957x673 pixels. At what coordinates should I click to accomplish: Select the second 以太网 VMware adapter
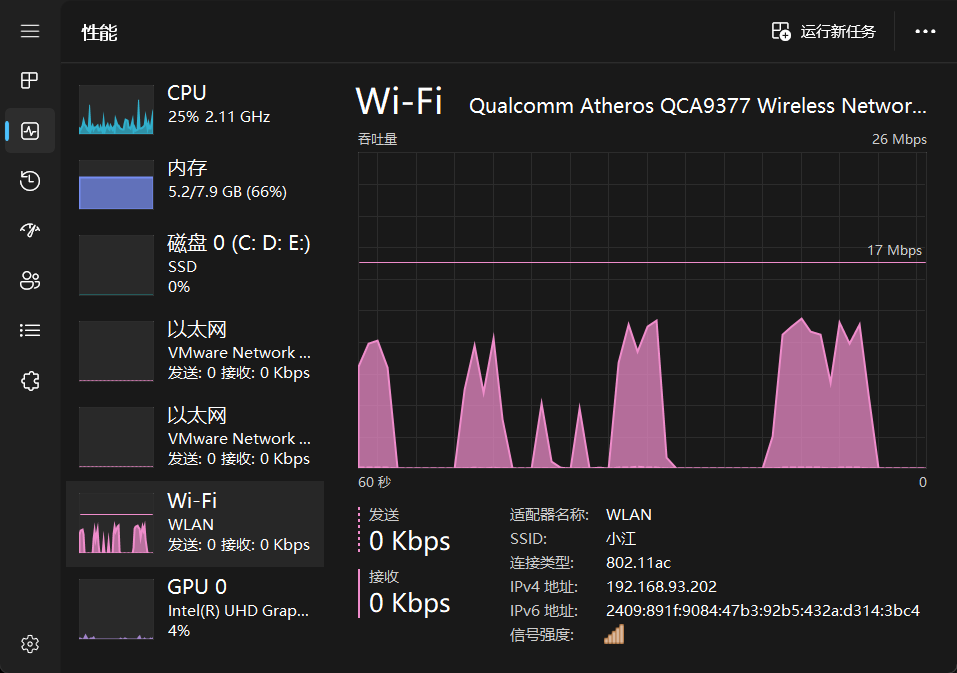click(x=195, y=437)
